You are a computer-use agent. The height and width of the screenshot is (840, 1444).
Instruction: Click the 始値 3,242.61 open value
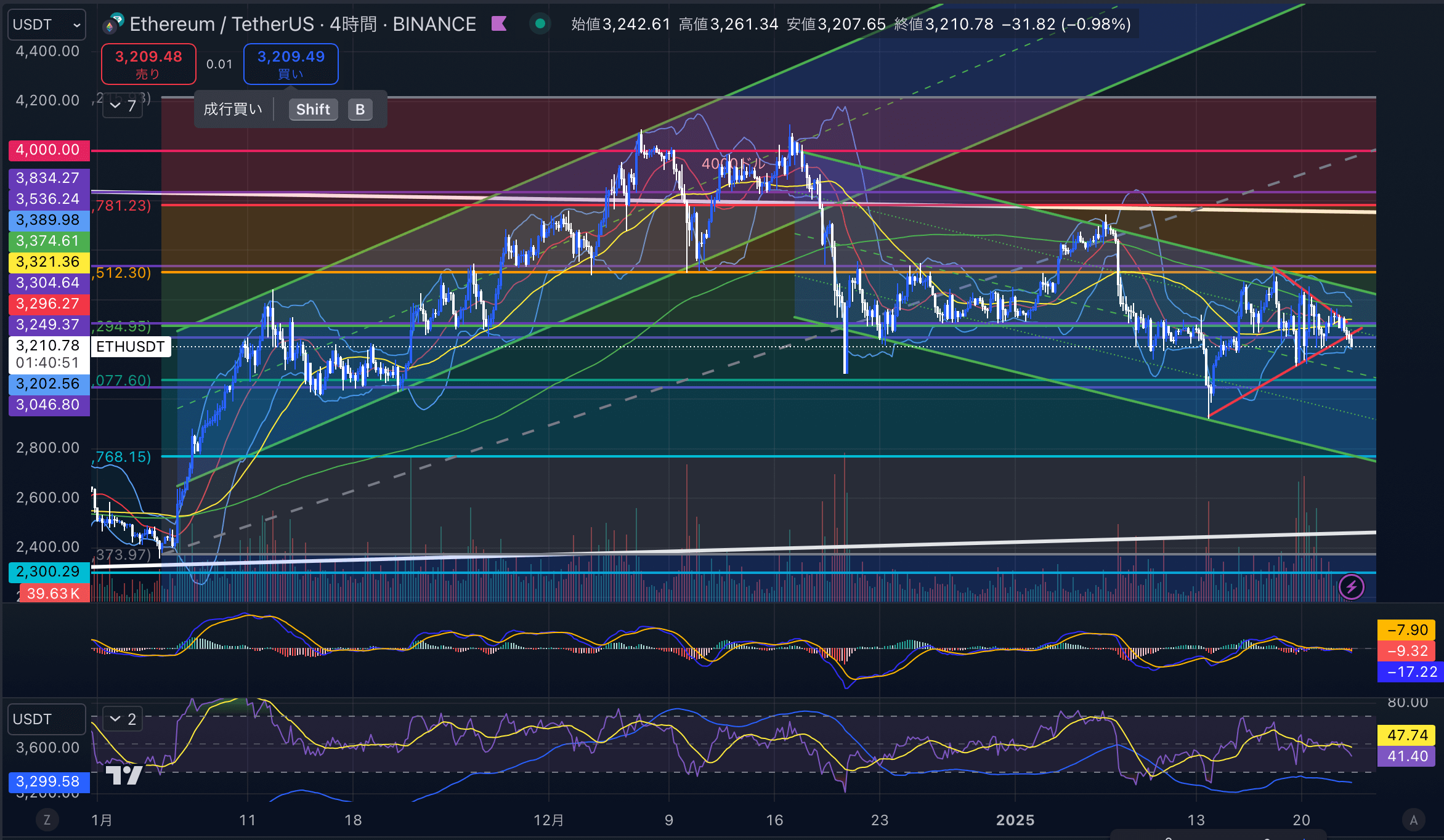click(620, 24)
